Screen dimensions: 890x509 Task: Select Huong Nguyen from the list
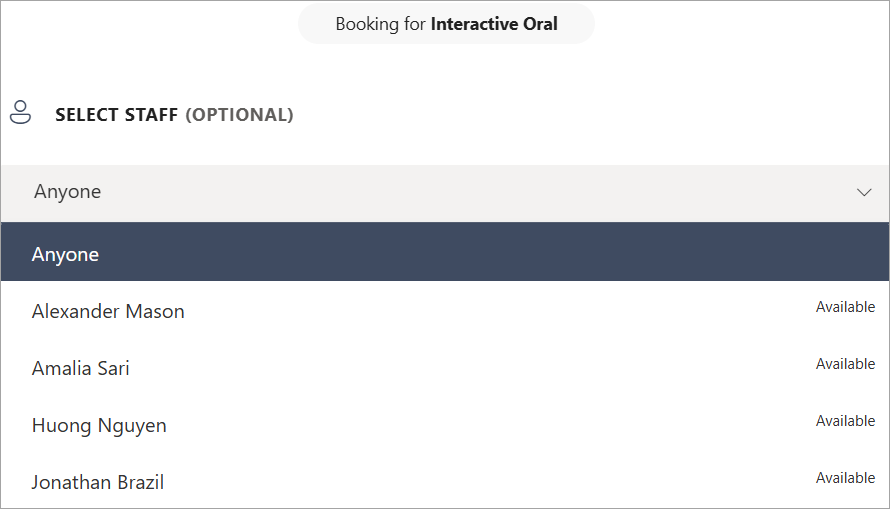pos(99,425)
